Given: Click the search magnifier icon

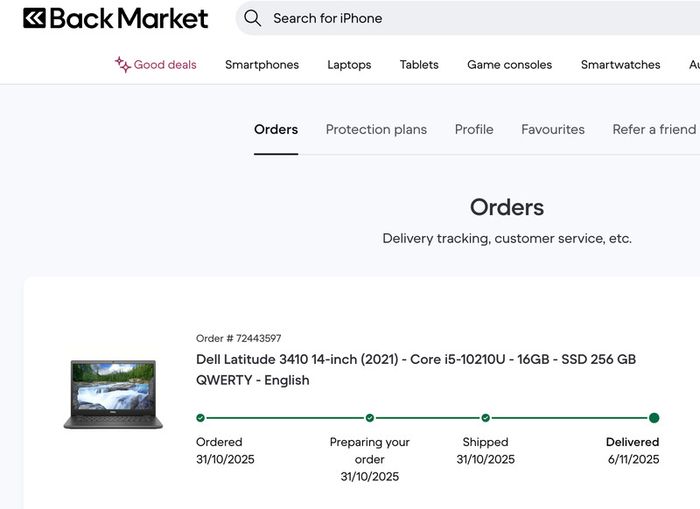Looking at the screenshot, I should coord(252,18).
